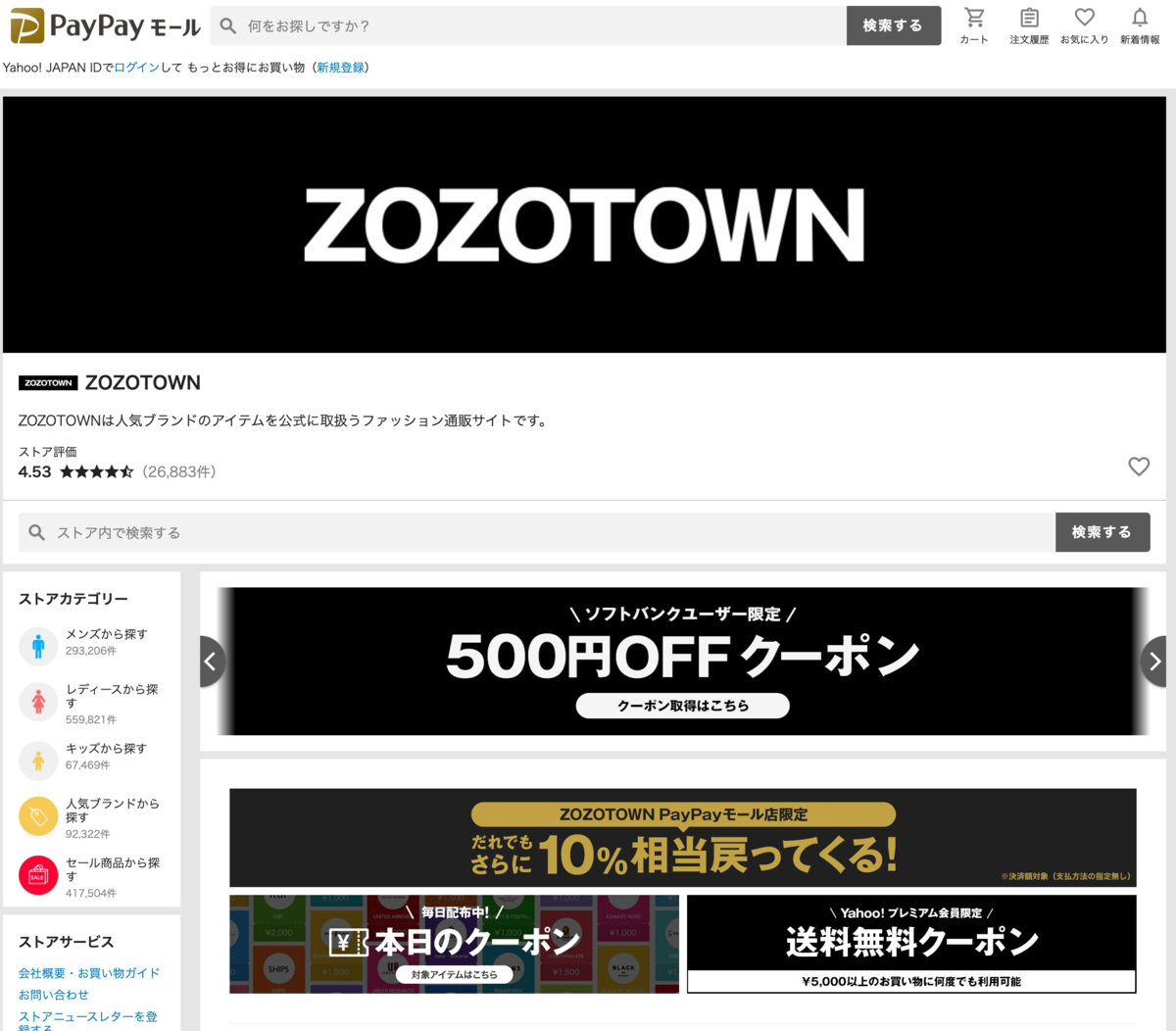Click 対象アイテムはこちら pill button
Image resolution: width=1176 pixels, height=1031 pixels.
(x=455, y=975)
